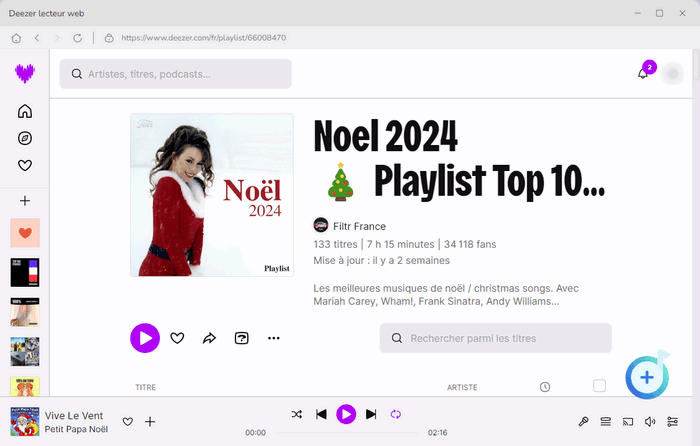Screen dimensions: 700x446
Task: Click the playlist description text
Action: click(x=446, y=295)
